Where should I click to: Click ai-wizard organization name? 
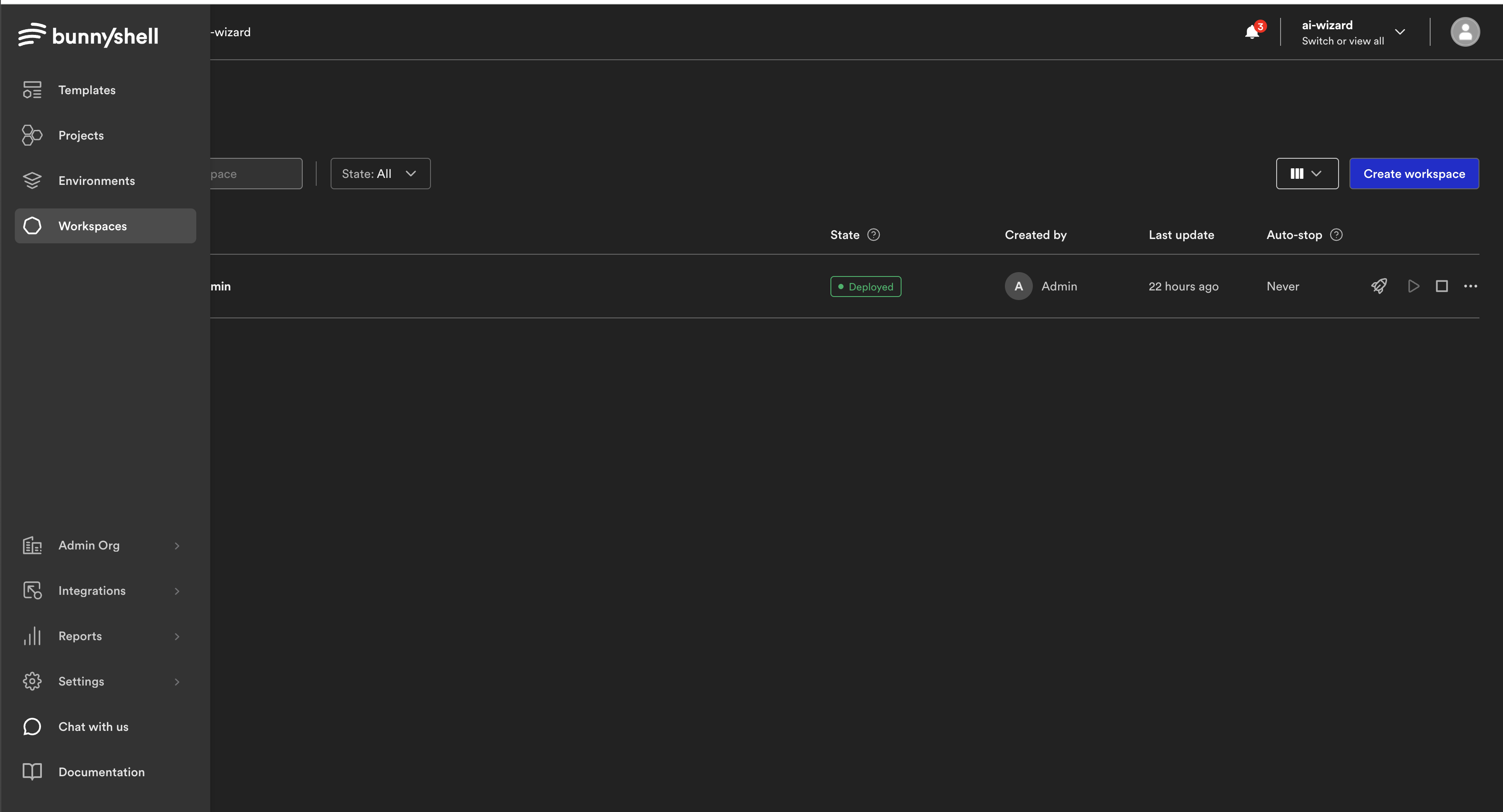pyautogui.click(x=1327, y=25)
